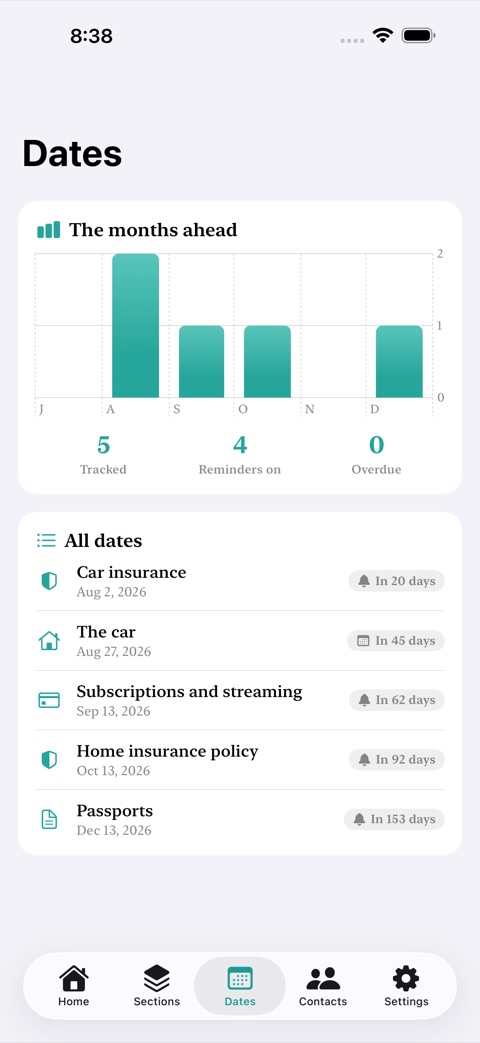Image resolution: width=480 pixels, height=1043 pixels.
Task: Tap the document icon beside Passports
Action: (x=49, y=820)
